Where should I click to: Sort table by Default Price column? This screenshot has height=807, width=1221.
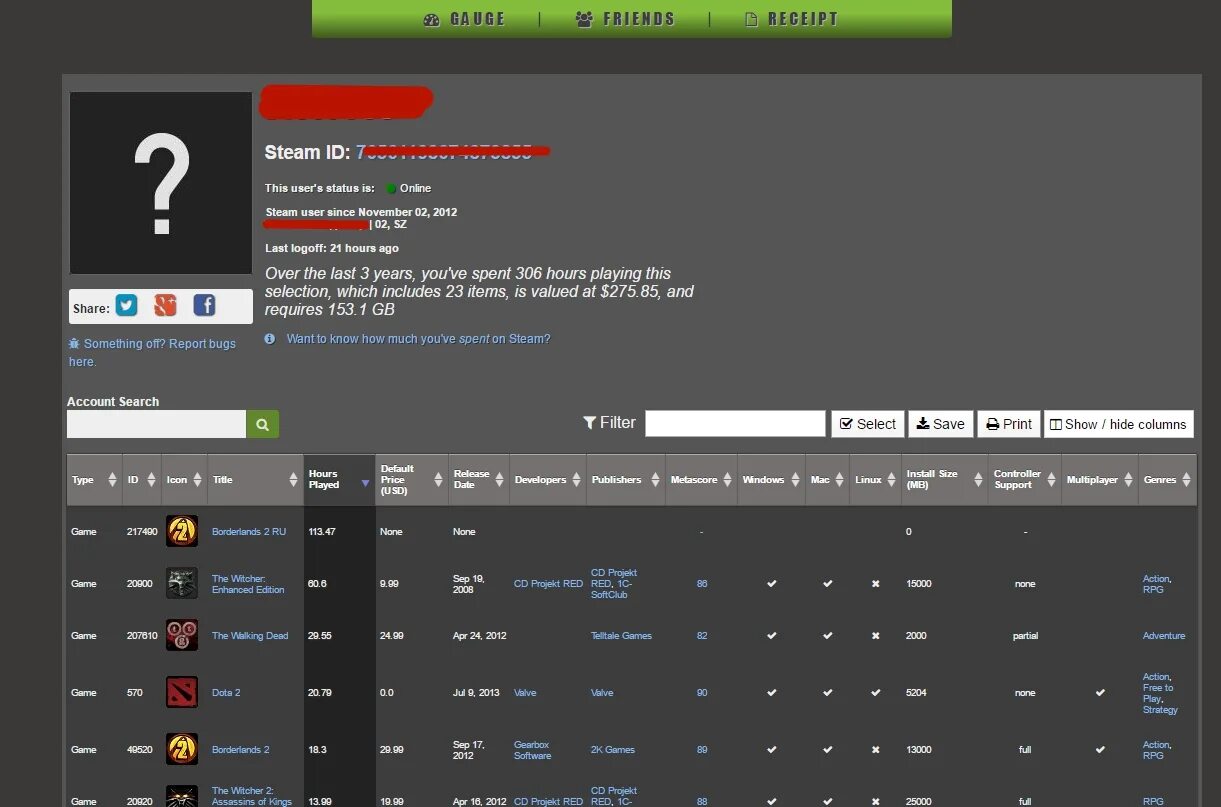tap(411, 480)
